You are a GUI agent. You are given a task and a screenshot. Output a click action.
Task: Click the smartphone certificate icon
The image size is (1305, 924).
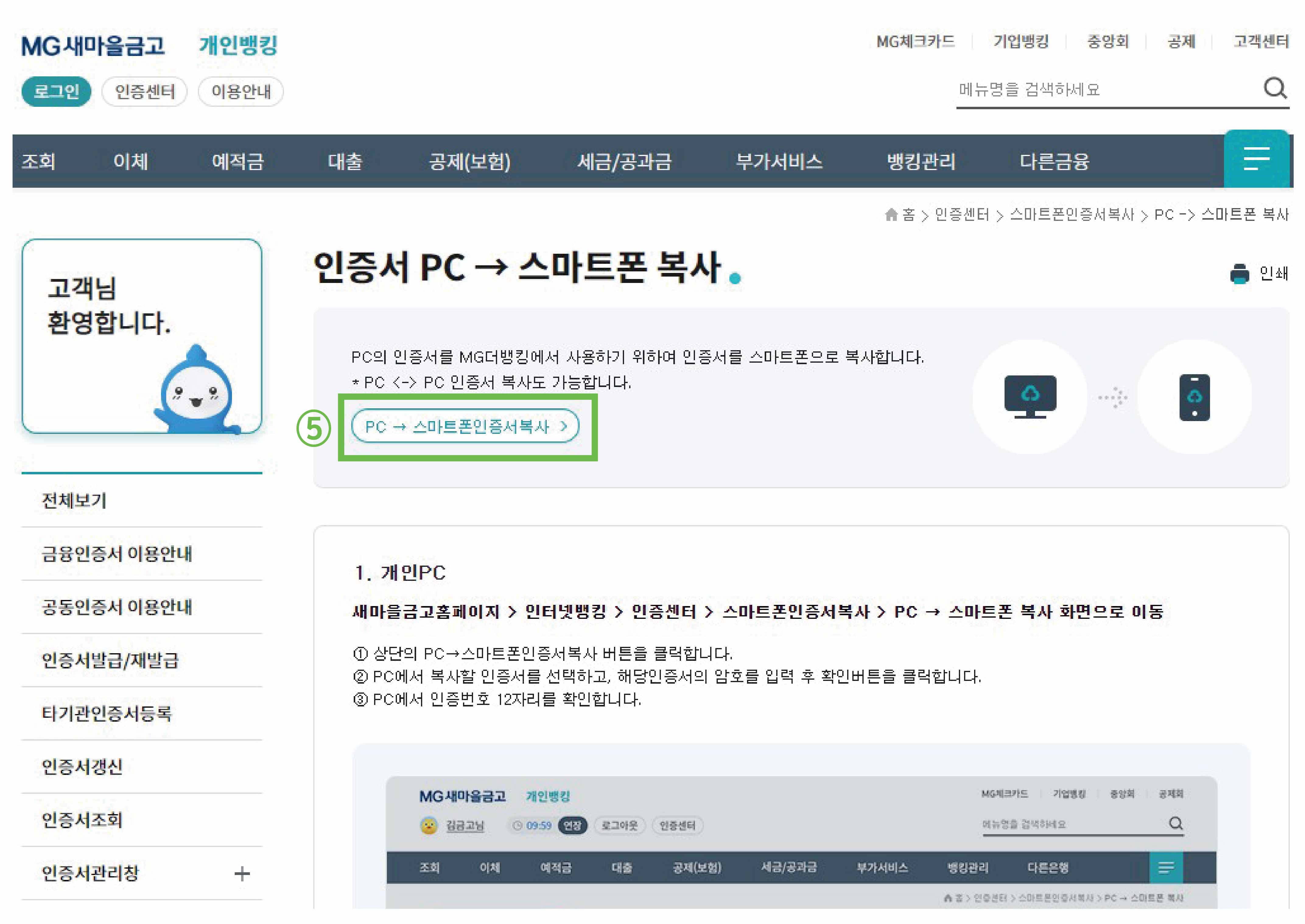(1194, 397)
